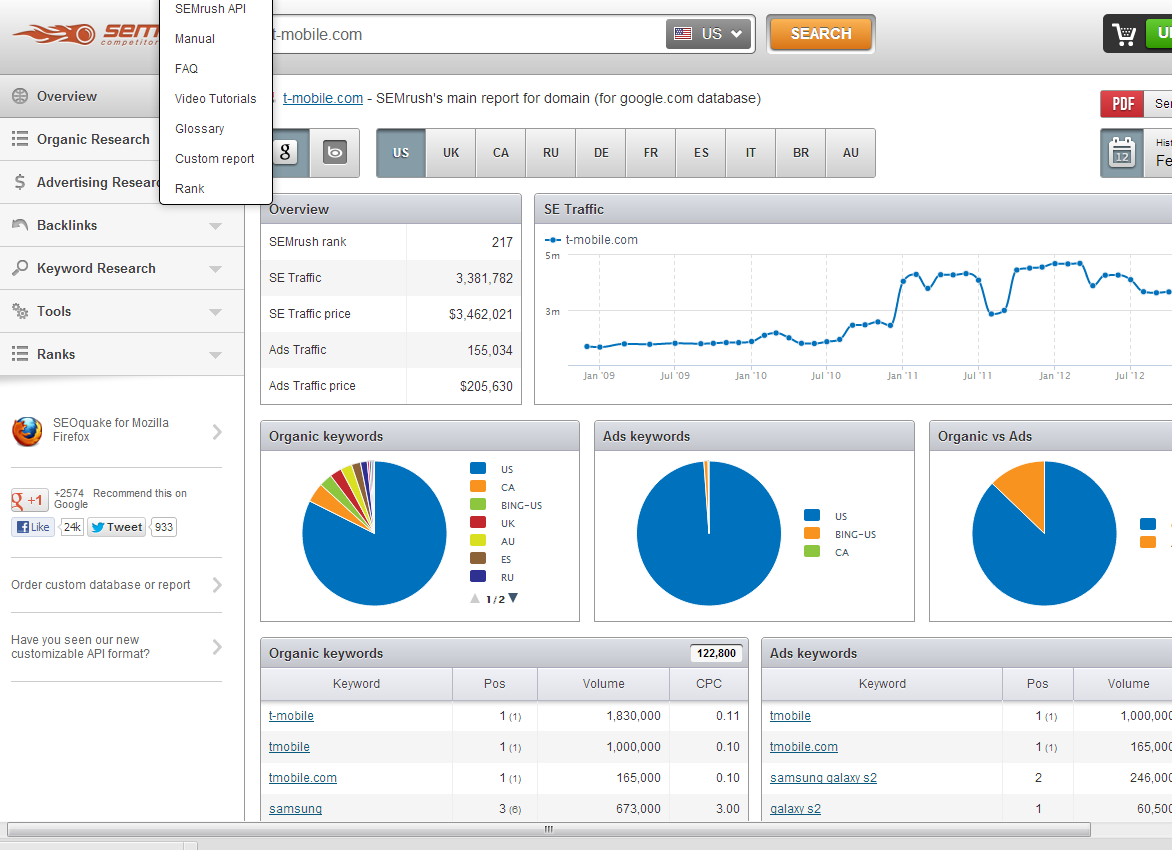Click into the domain search input field
1172x850 pixels.
click(x=467, y=34)
